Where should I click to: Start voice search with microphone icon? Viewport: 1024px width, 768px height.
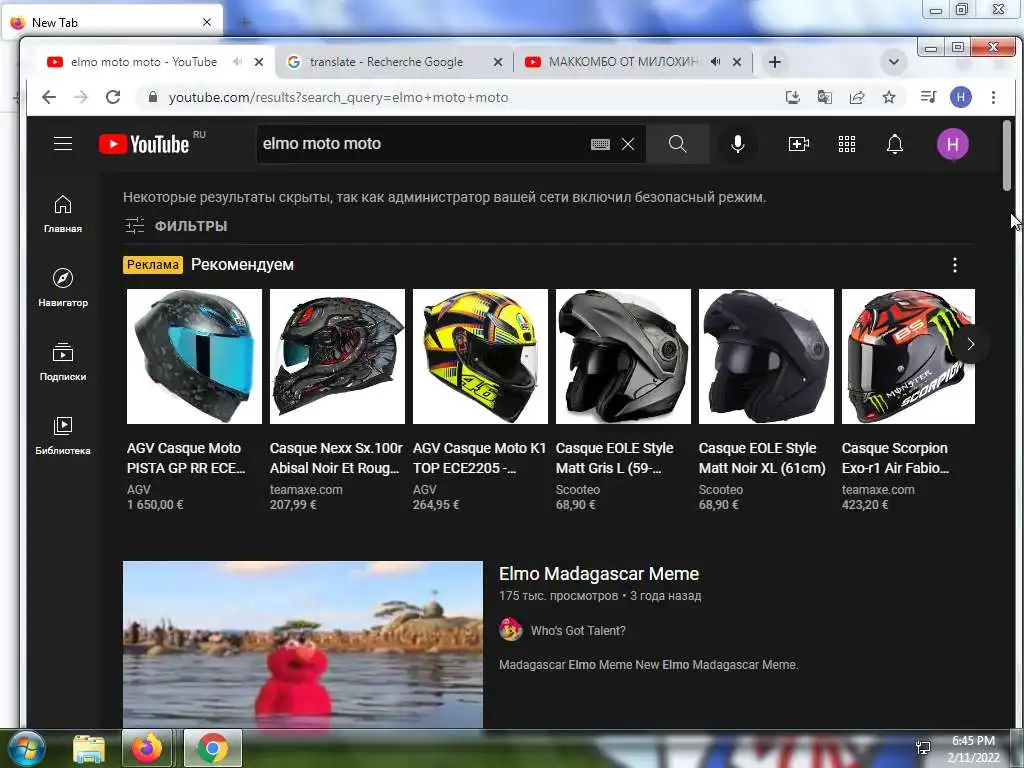(737, 144)
